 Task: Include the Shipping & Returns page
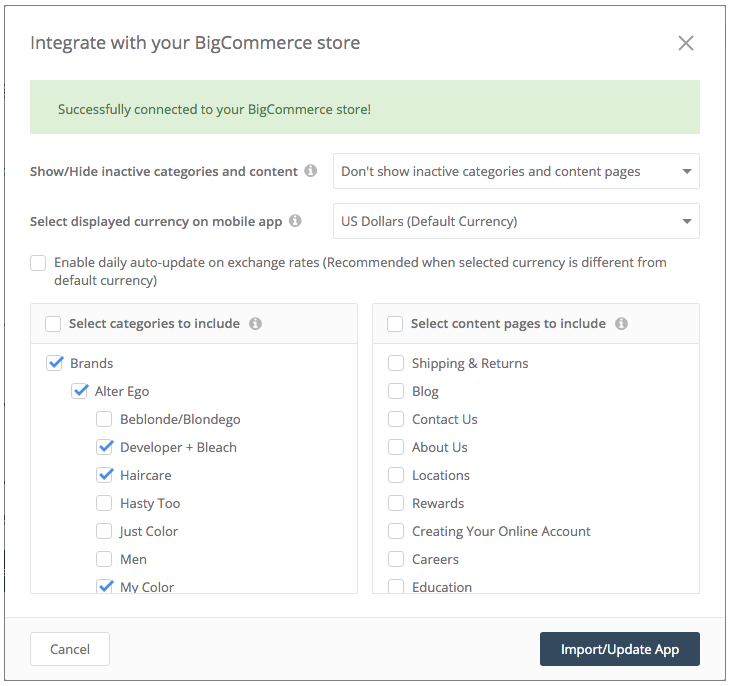tap(396, 363)
